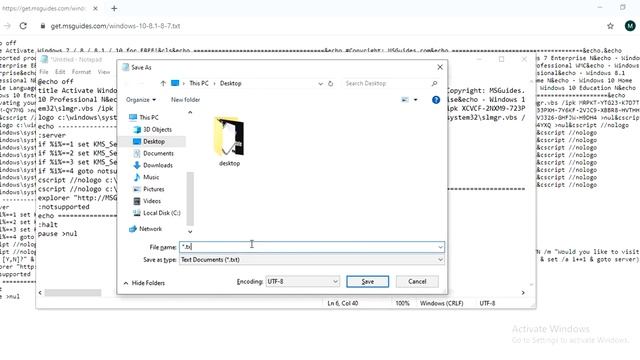Click the Save button
The image size is (640, 360).
(x=367, y=282)
